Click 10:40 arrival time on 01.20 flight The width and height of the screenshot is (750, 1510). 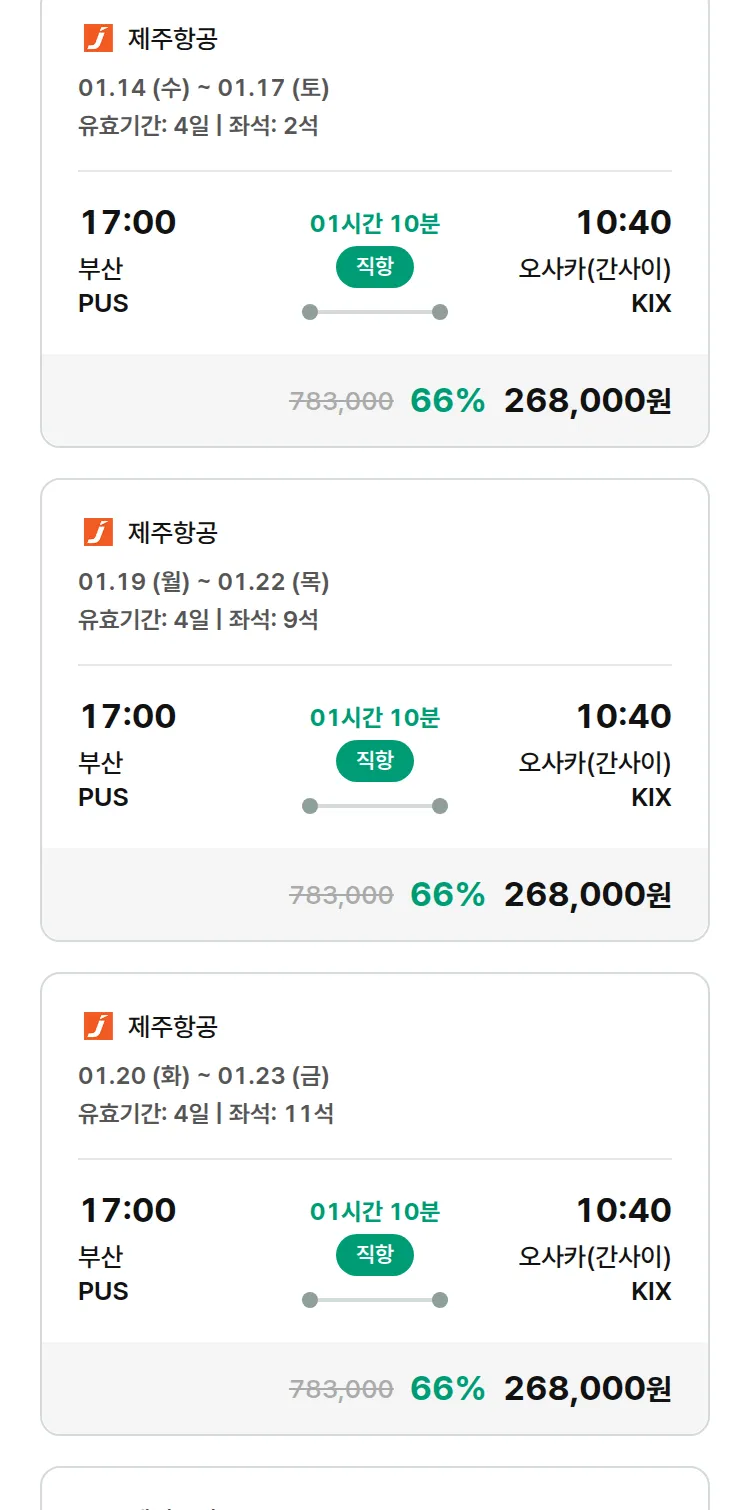point(623,1211)
